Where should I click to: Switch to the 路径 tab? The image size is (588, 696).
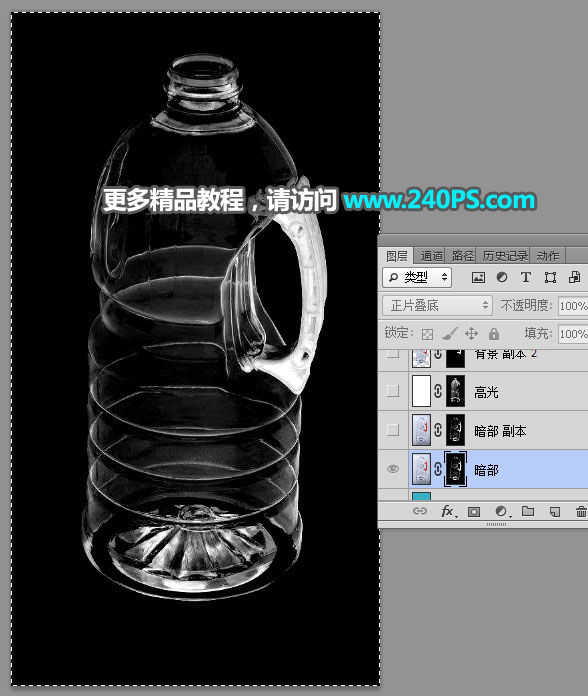(462, 256)
